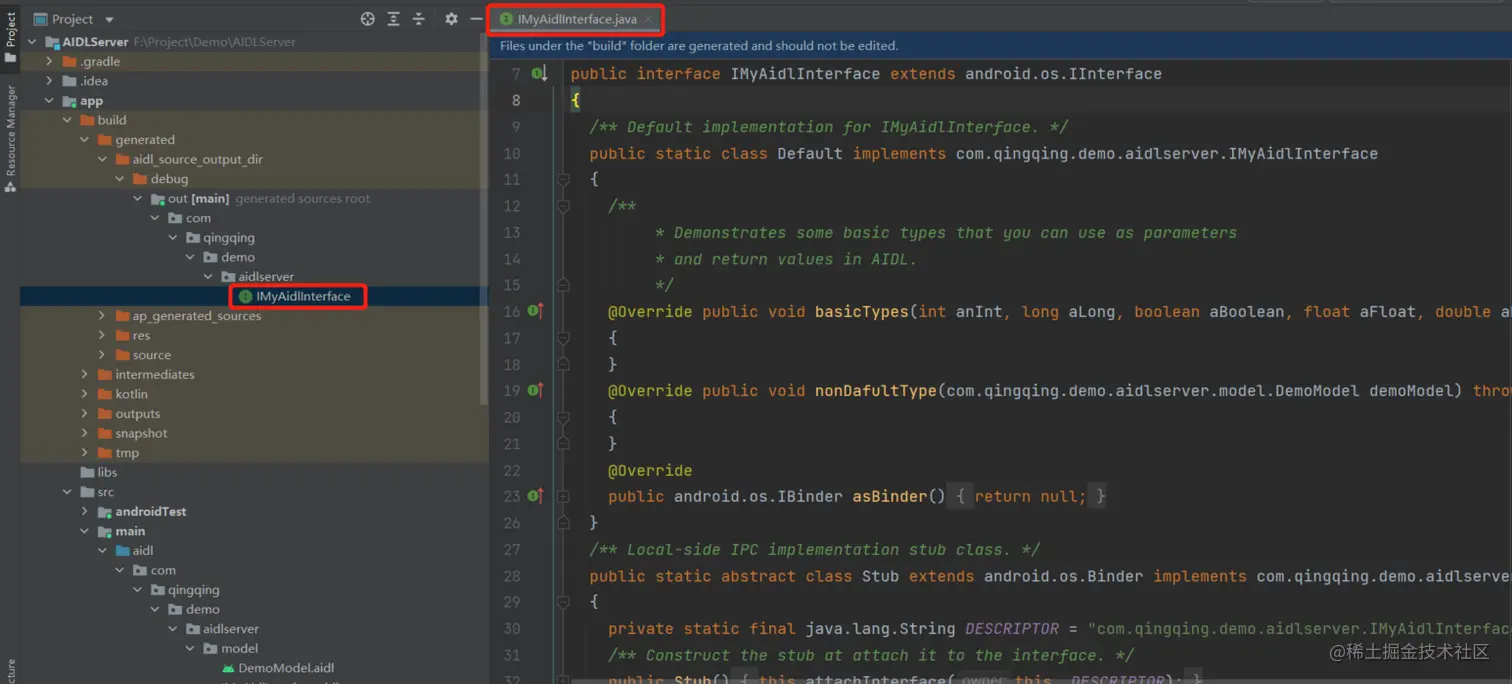Click the Collapse All icon in Project panel
Screen dimensions: 1512x684
[419, 19]
